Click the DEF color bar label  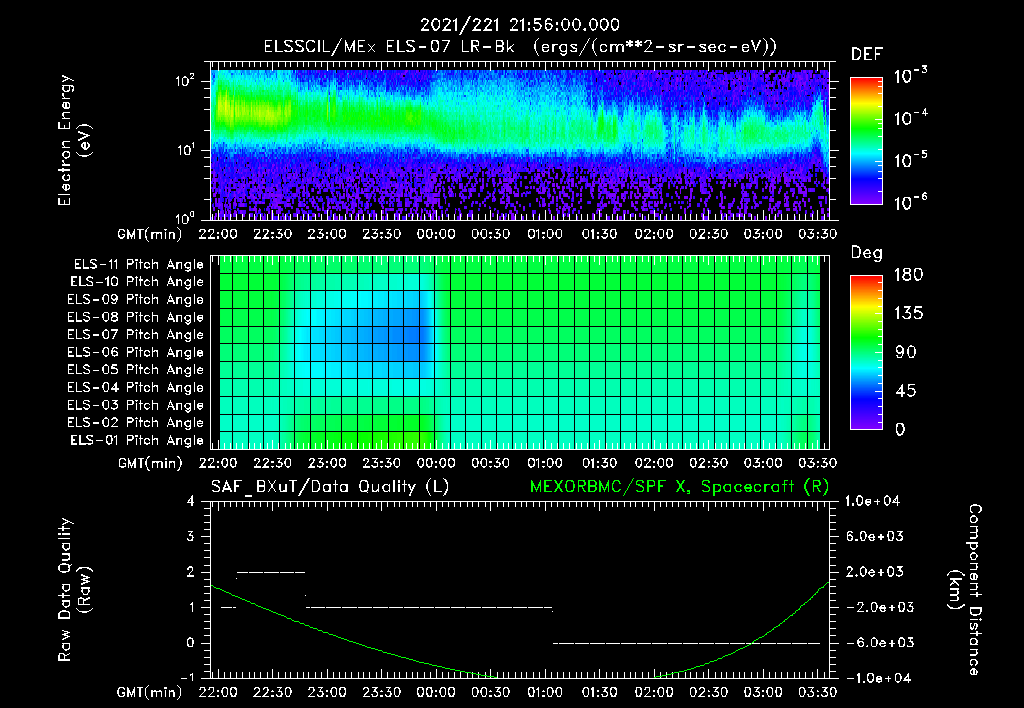tap(867, 54)
